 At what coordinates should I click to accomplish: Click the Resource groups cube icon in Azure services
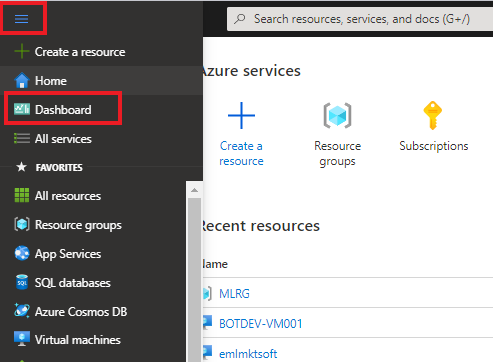point(337,116)
